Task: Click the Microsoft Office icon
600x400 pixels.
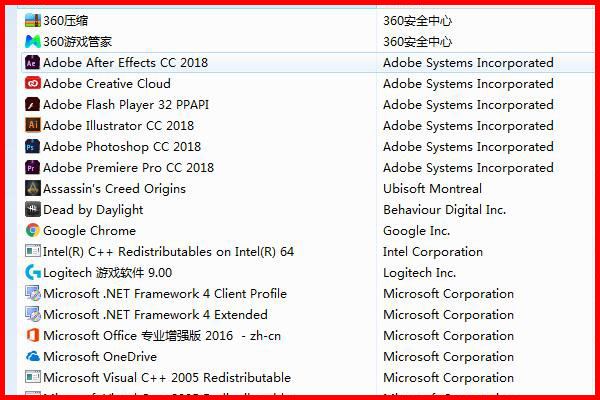Action: pos(33,335)
